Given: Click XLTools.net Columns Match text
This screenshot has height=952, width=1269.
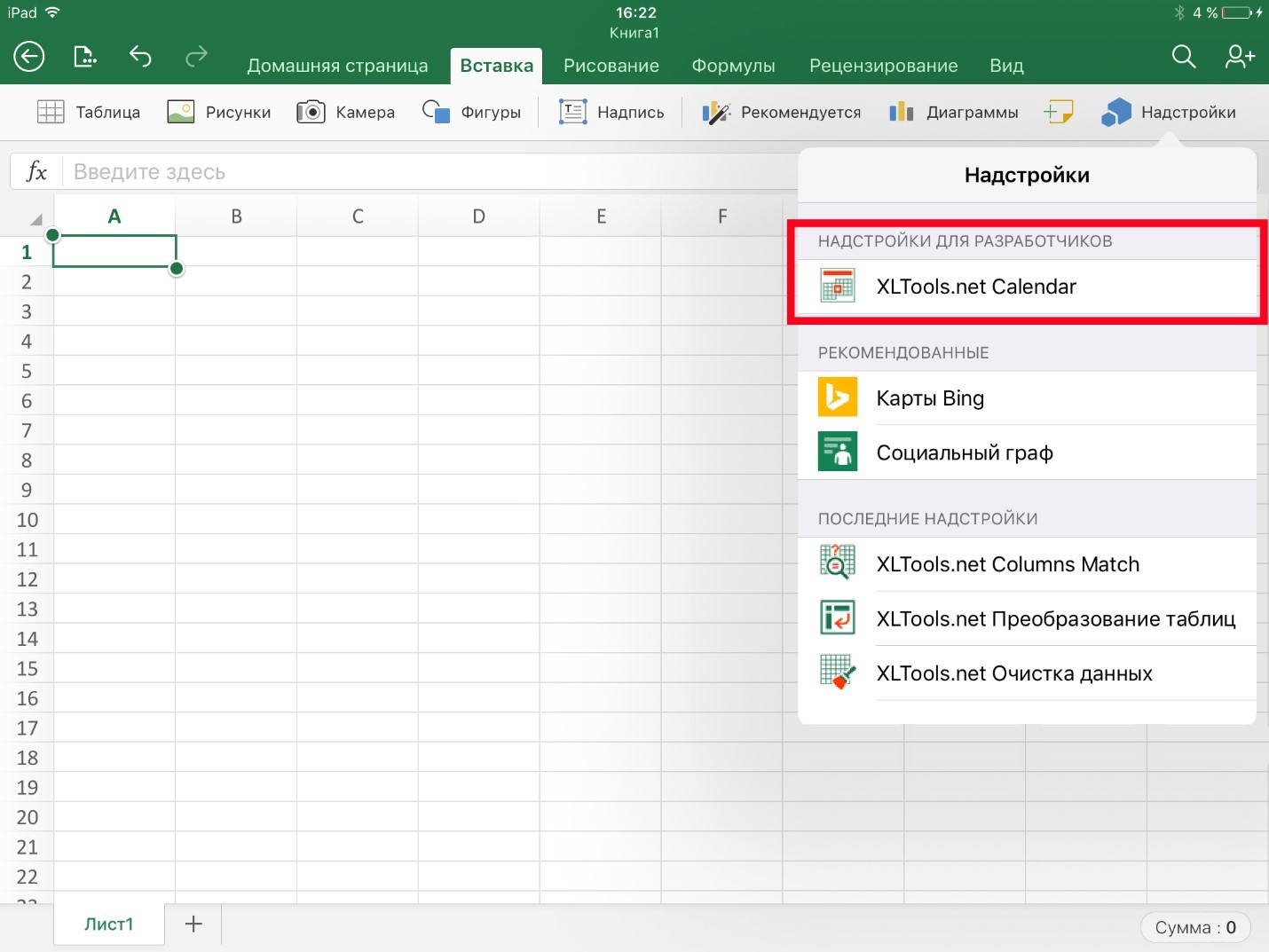Looking at the screenshot, I should click(1008, 564).
